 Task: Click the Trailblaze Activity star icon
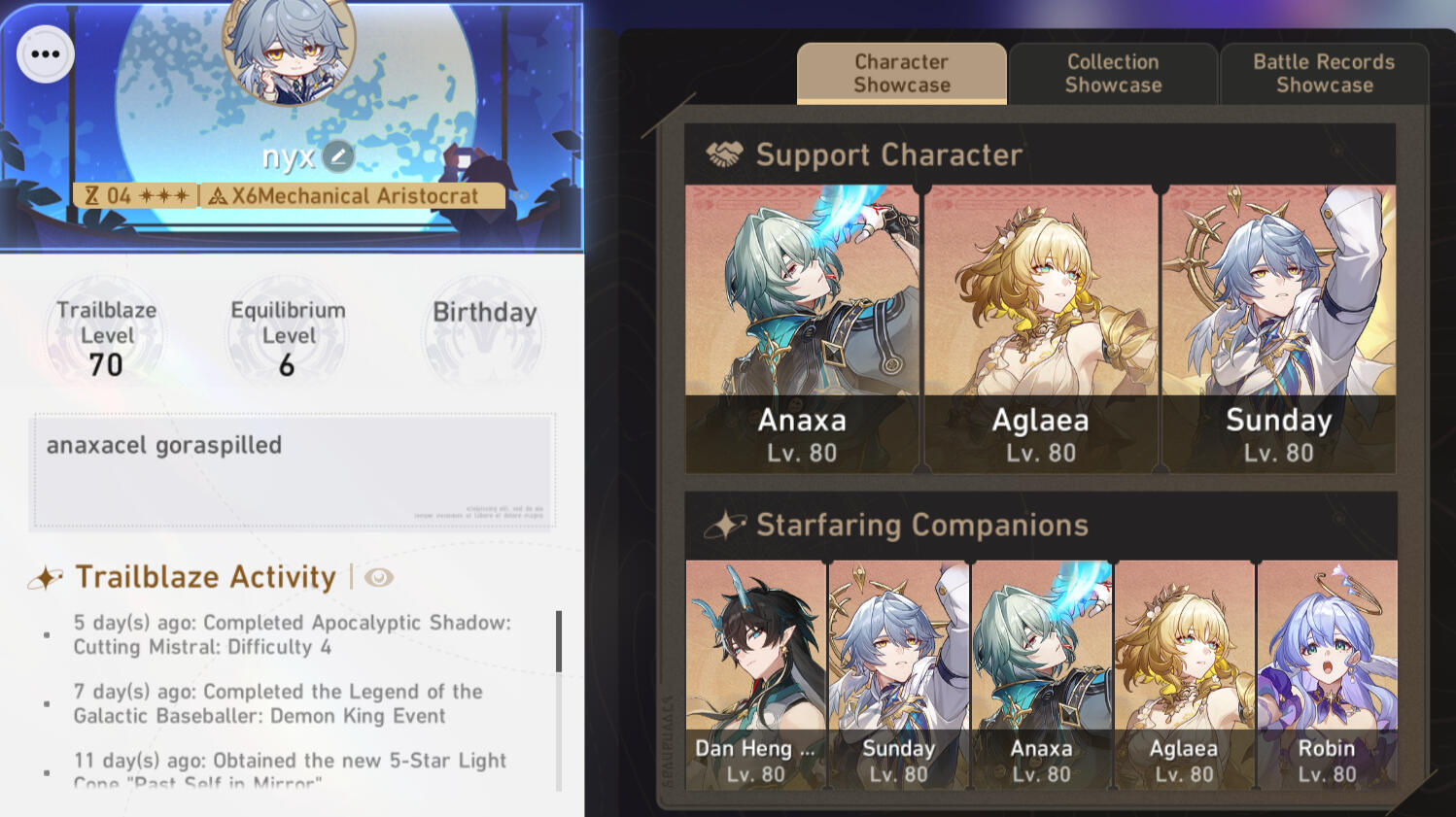46,578
